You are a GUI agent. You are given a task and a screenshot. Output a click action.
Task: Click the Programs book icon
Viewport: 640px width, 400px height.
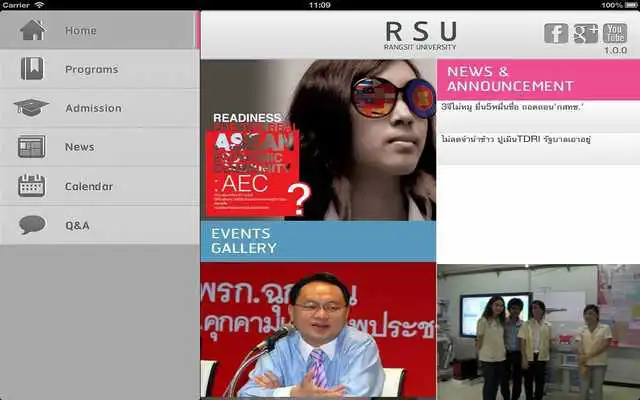click(x=32, y=69)
